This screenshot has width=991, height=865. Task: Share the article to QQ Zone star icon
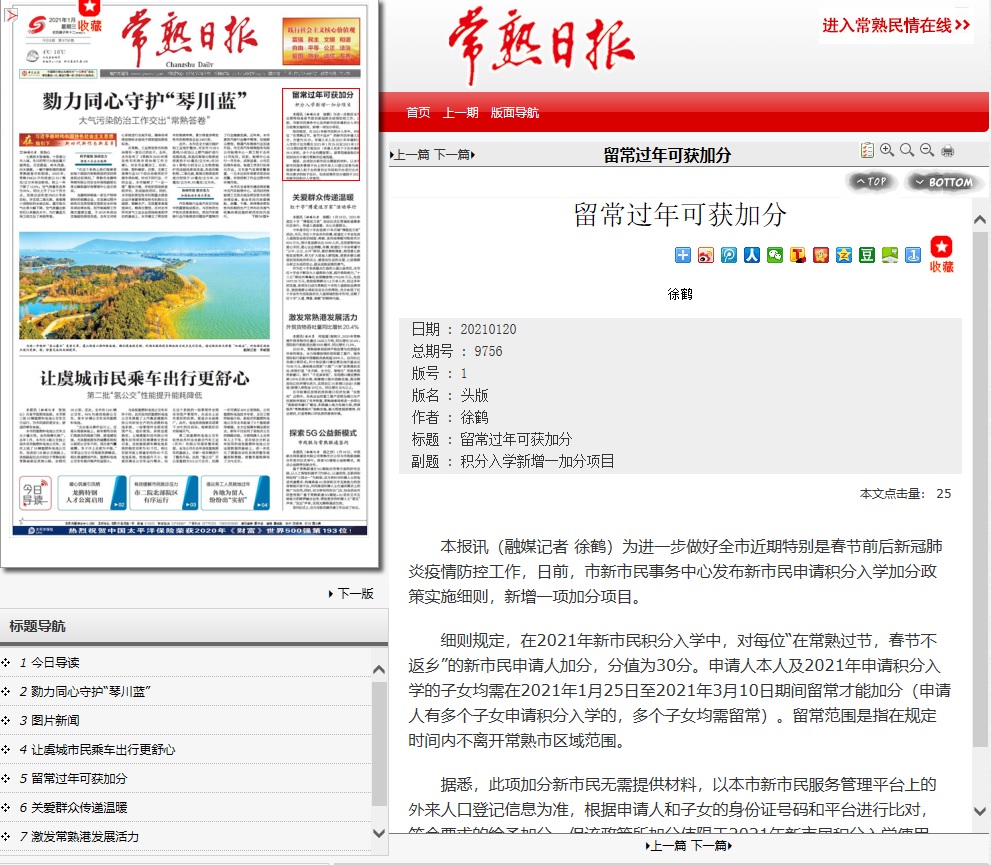coord(844,255)
